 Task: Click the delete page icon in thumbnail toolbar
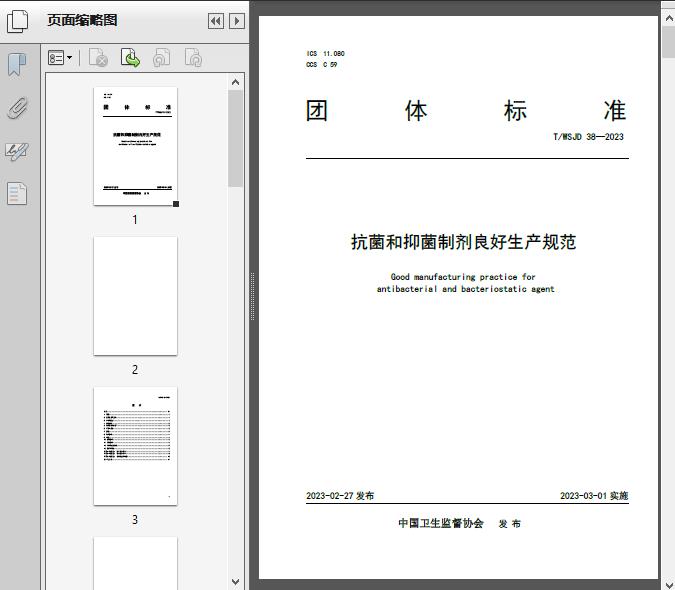pos(98,59)
